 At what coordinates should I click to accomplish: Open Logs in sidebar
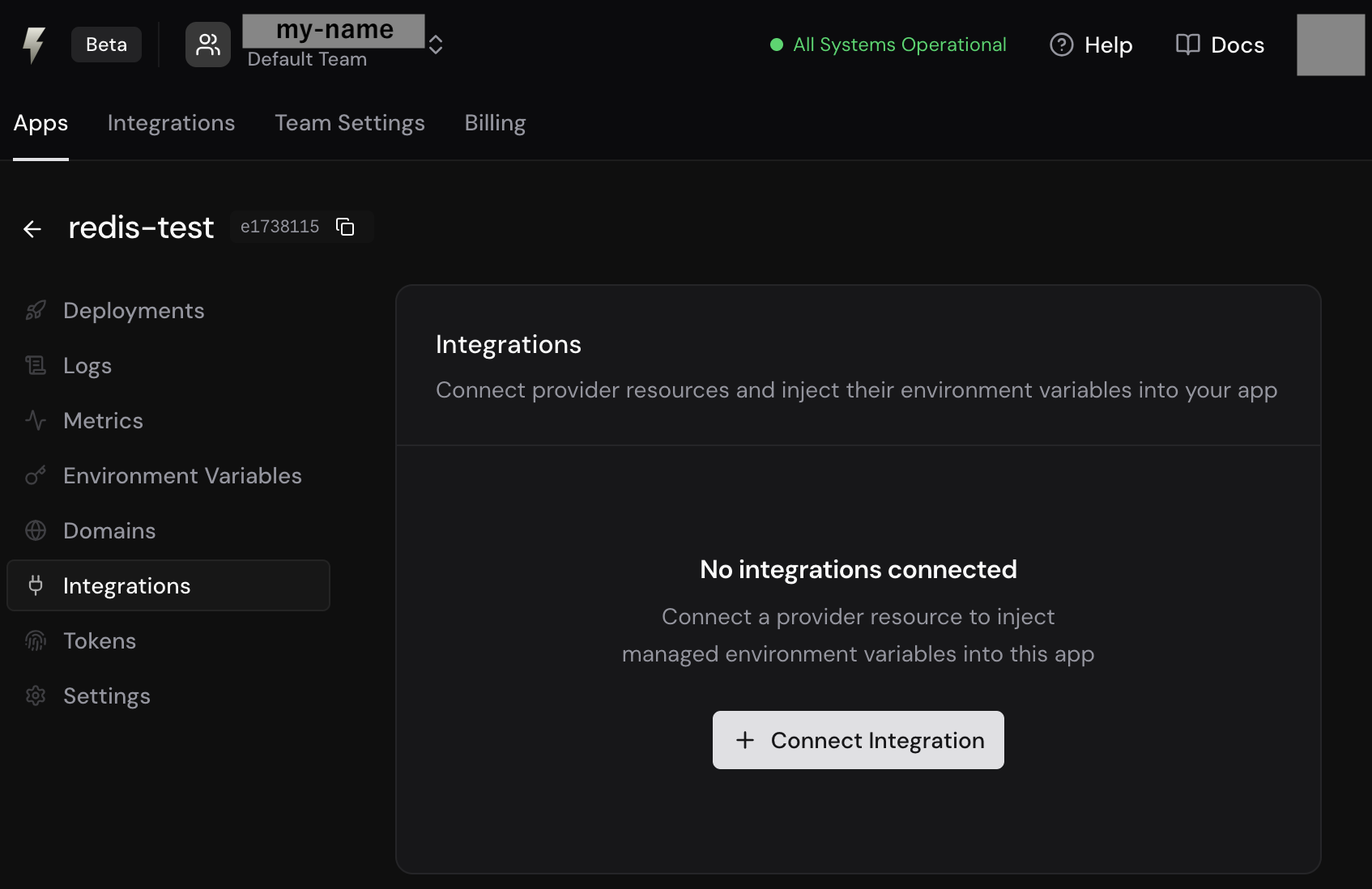168,366
